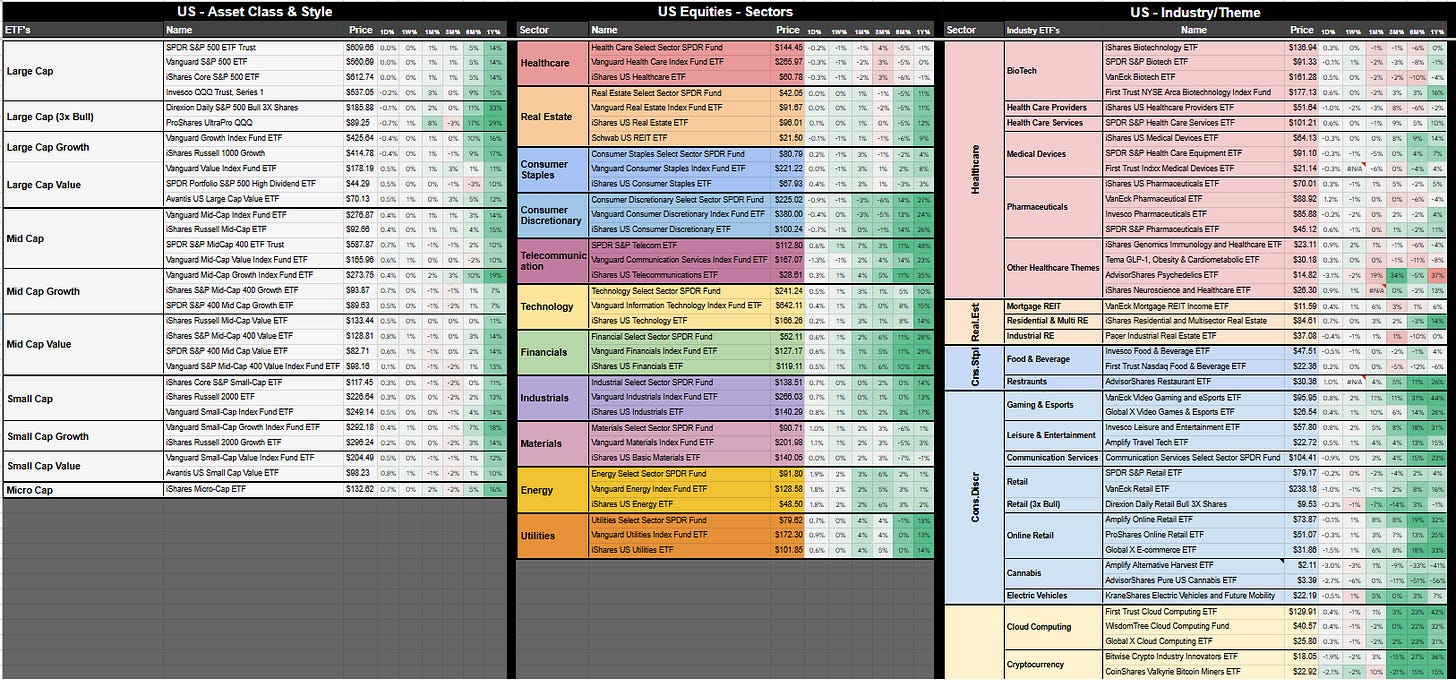Click the 'Consumer Discretionary' sector cell
The height and width of the screenshot is (680, 1456).
553,214
